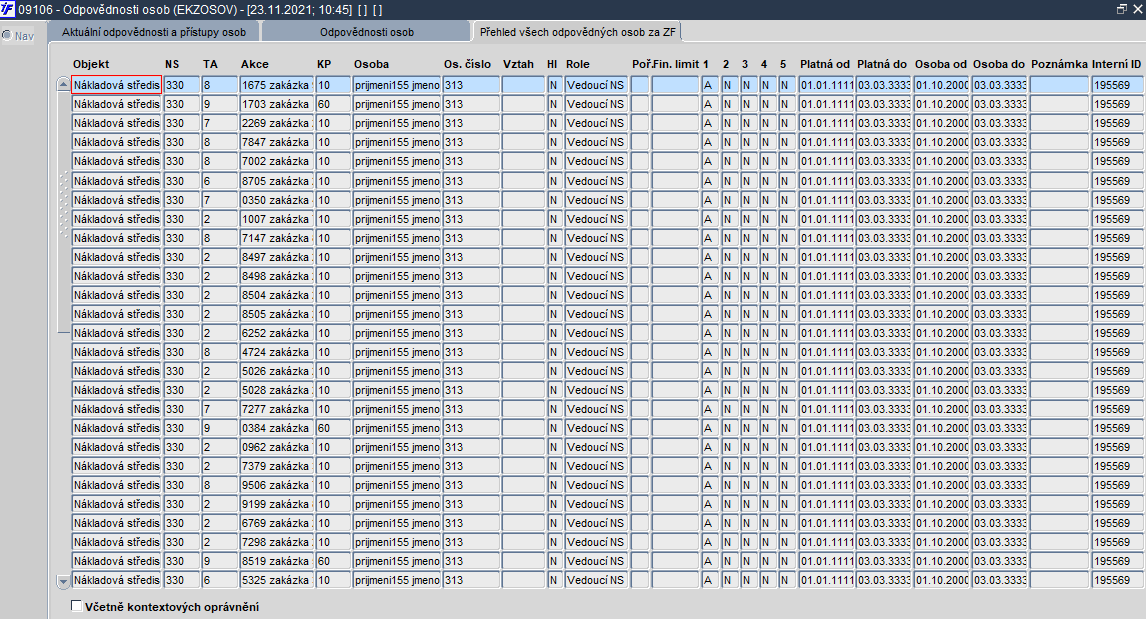
Task: Click the Platná od field in 8504 zakázka row
Action: click(x=827, y=295)
